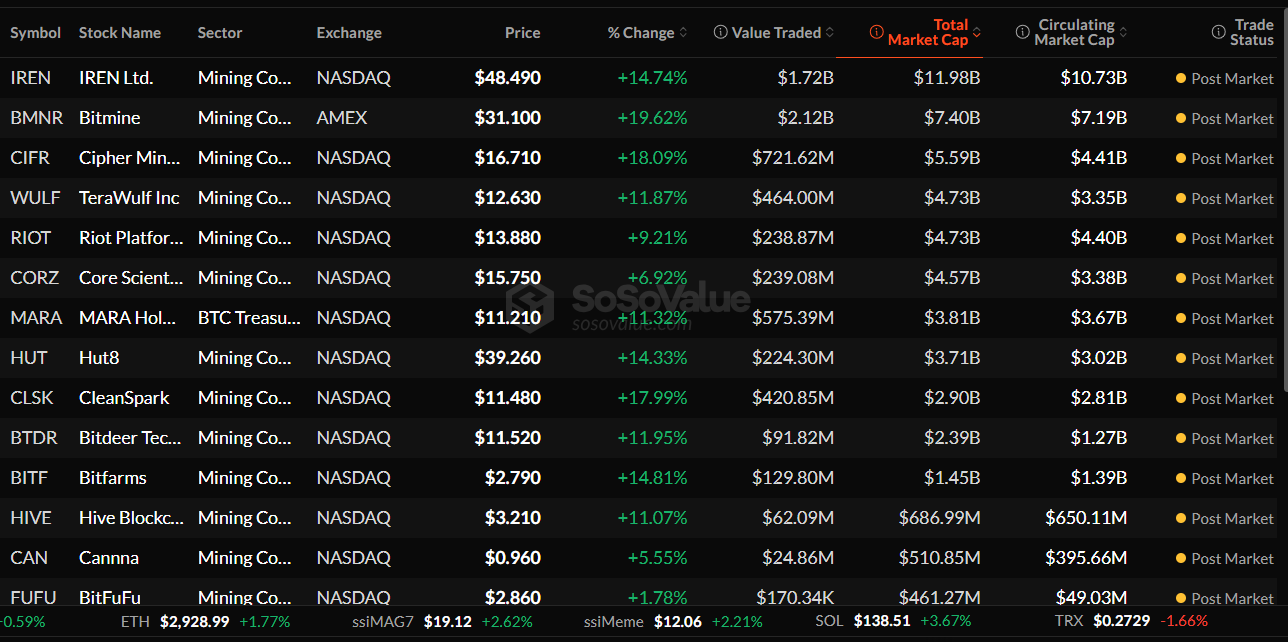The width and height of the screenshot is (1288, 642).
Task: Click the info icon beside Trade Status
Action: click(x=1218, y=33)
